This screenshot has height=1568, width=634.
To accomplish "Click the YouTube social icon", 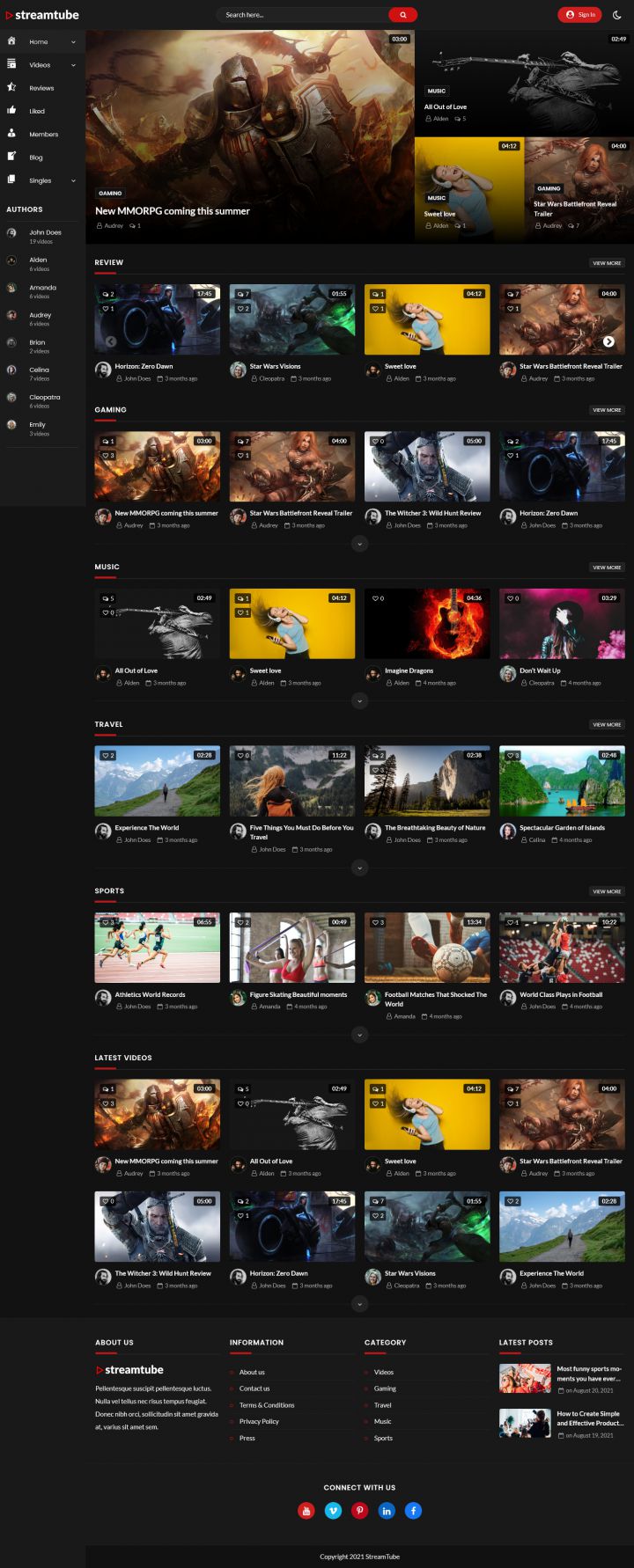I will tap(306, 1511).
